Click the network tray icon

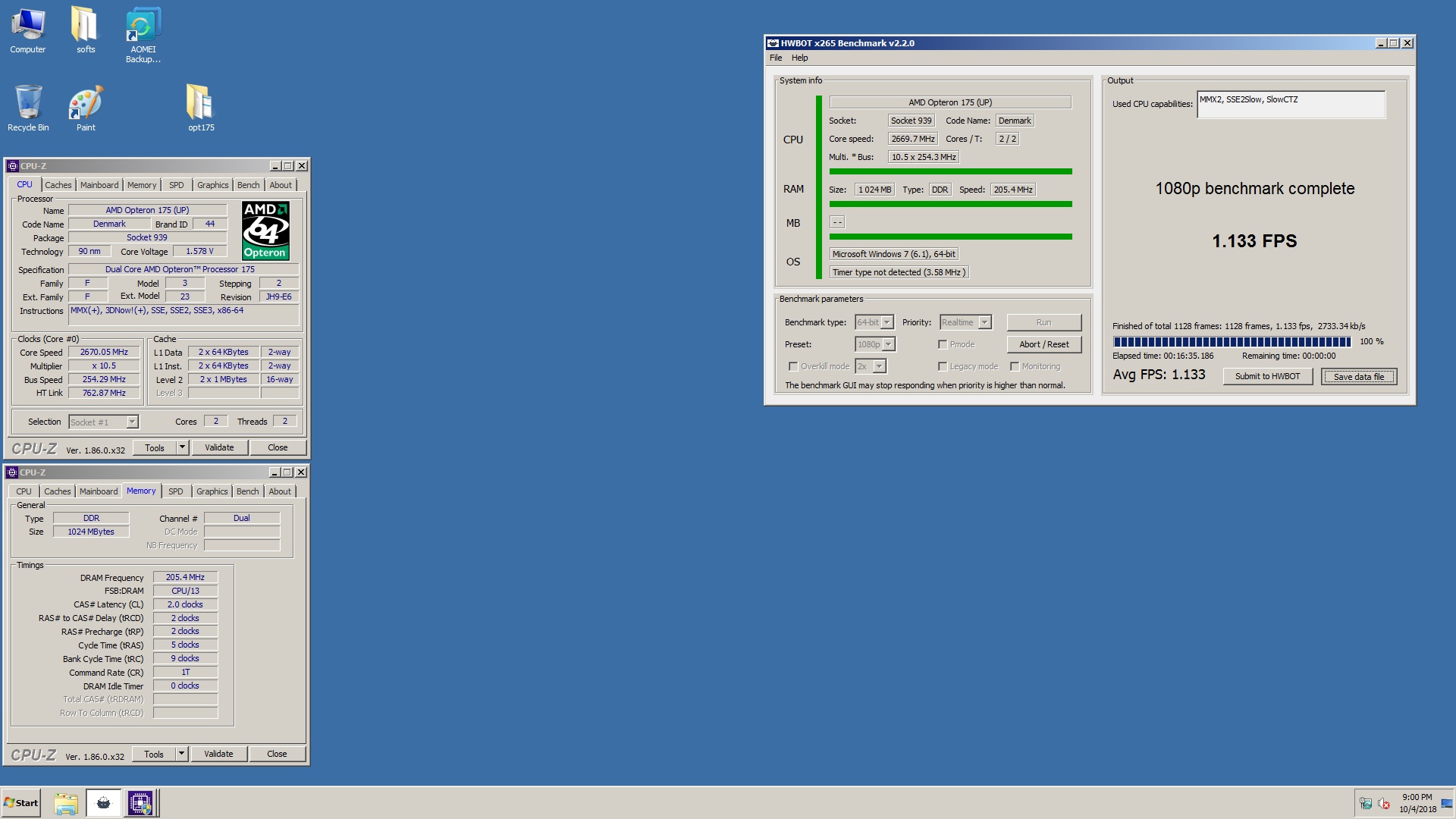click(x=1366, y=803)
